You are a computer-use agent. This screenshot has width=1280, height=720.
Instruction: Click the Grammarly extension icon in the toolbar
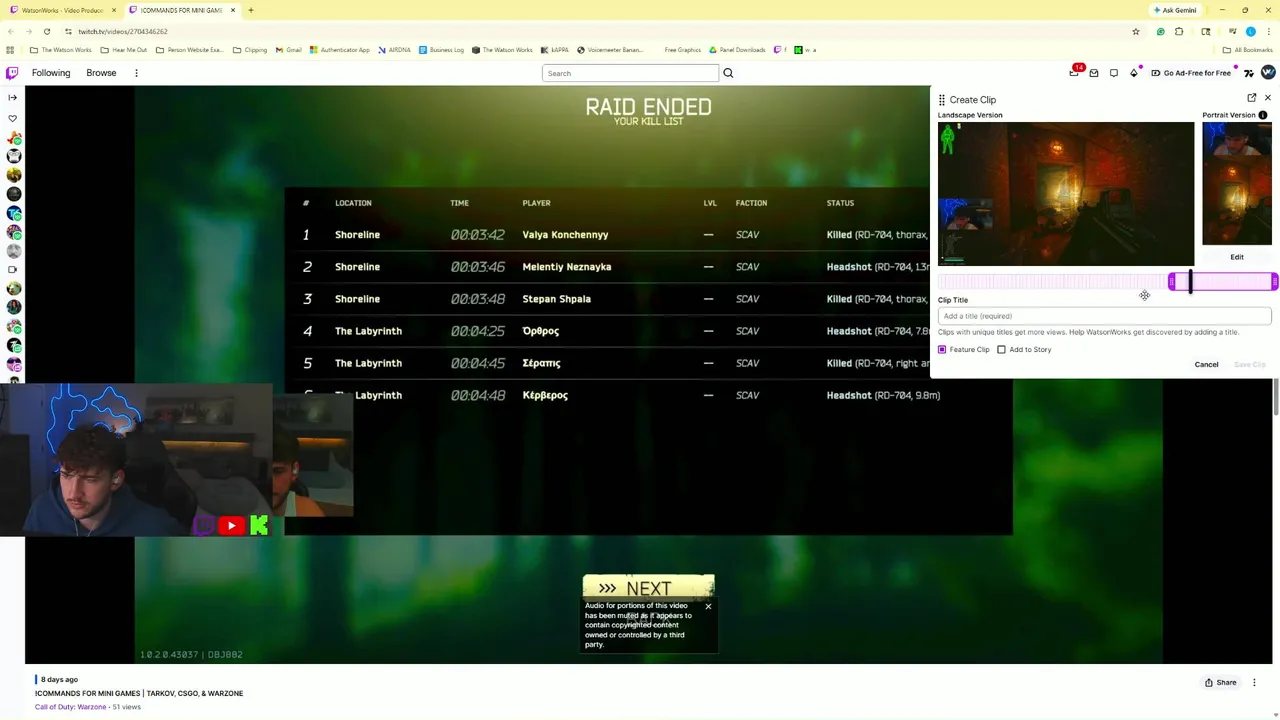click(x=1161, y=31)
